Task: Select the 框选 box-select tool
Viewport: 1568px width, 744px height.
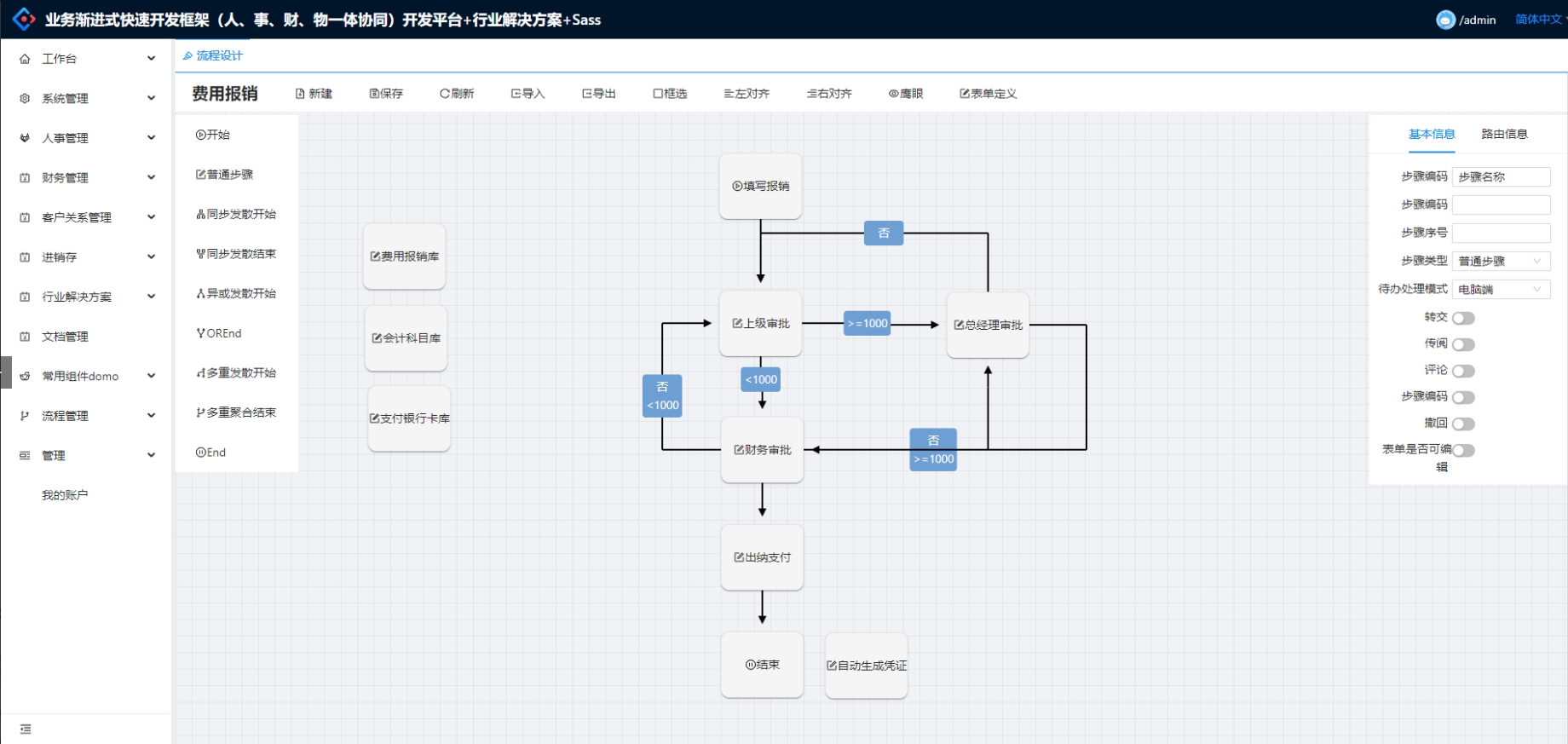Action: (x=670, y=94)
